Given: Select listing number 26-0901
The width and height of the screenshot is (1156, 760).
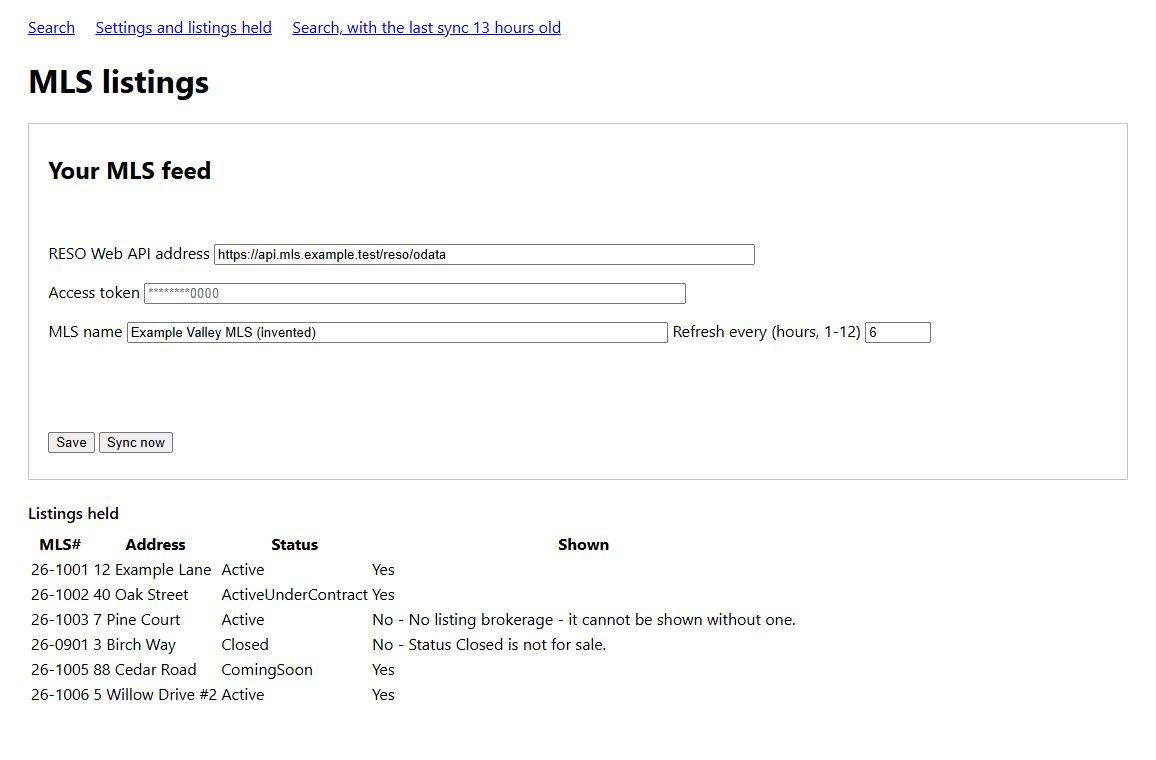Looking at the screenshot, I should coord(60,645).
